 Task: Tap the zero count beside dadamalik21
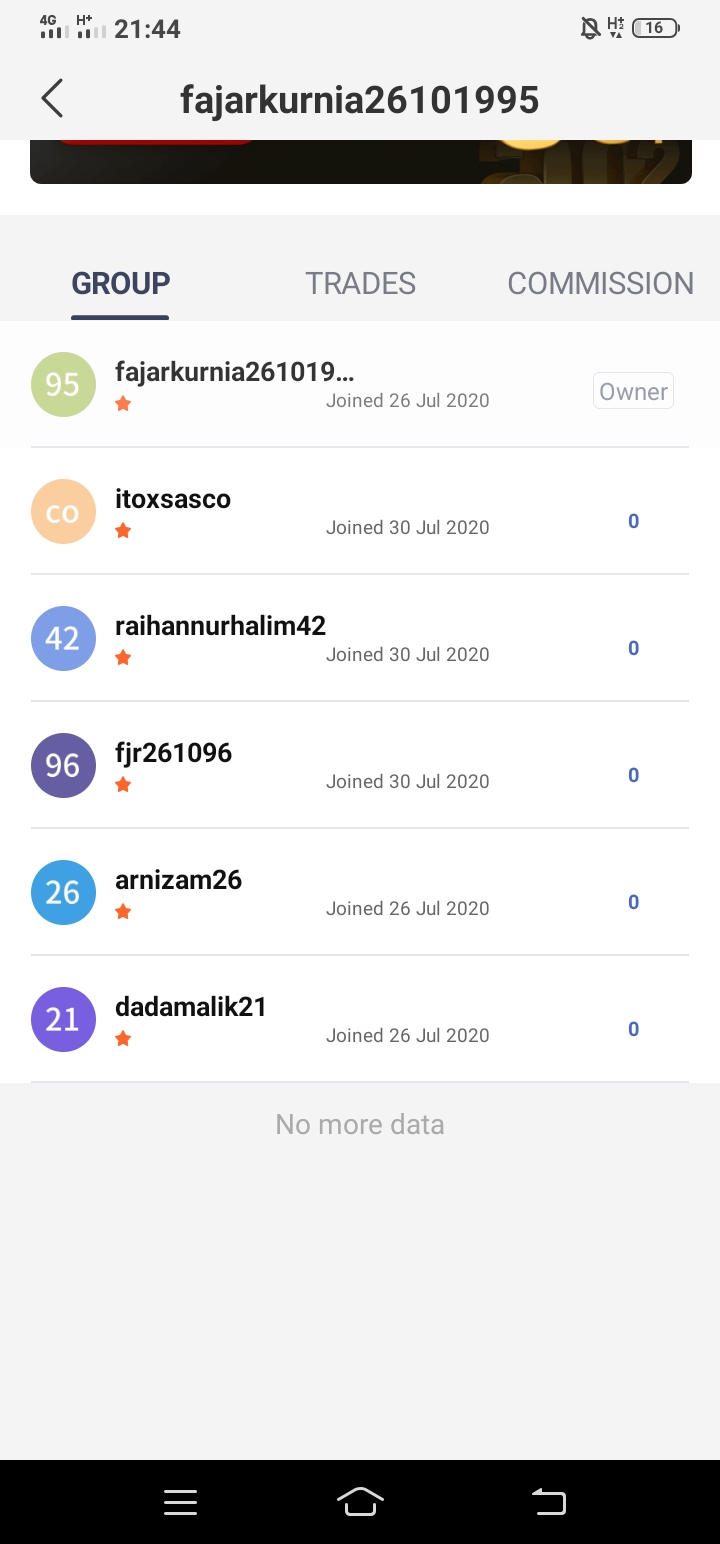(x=633, y=1029)
